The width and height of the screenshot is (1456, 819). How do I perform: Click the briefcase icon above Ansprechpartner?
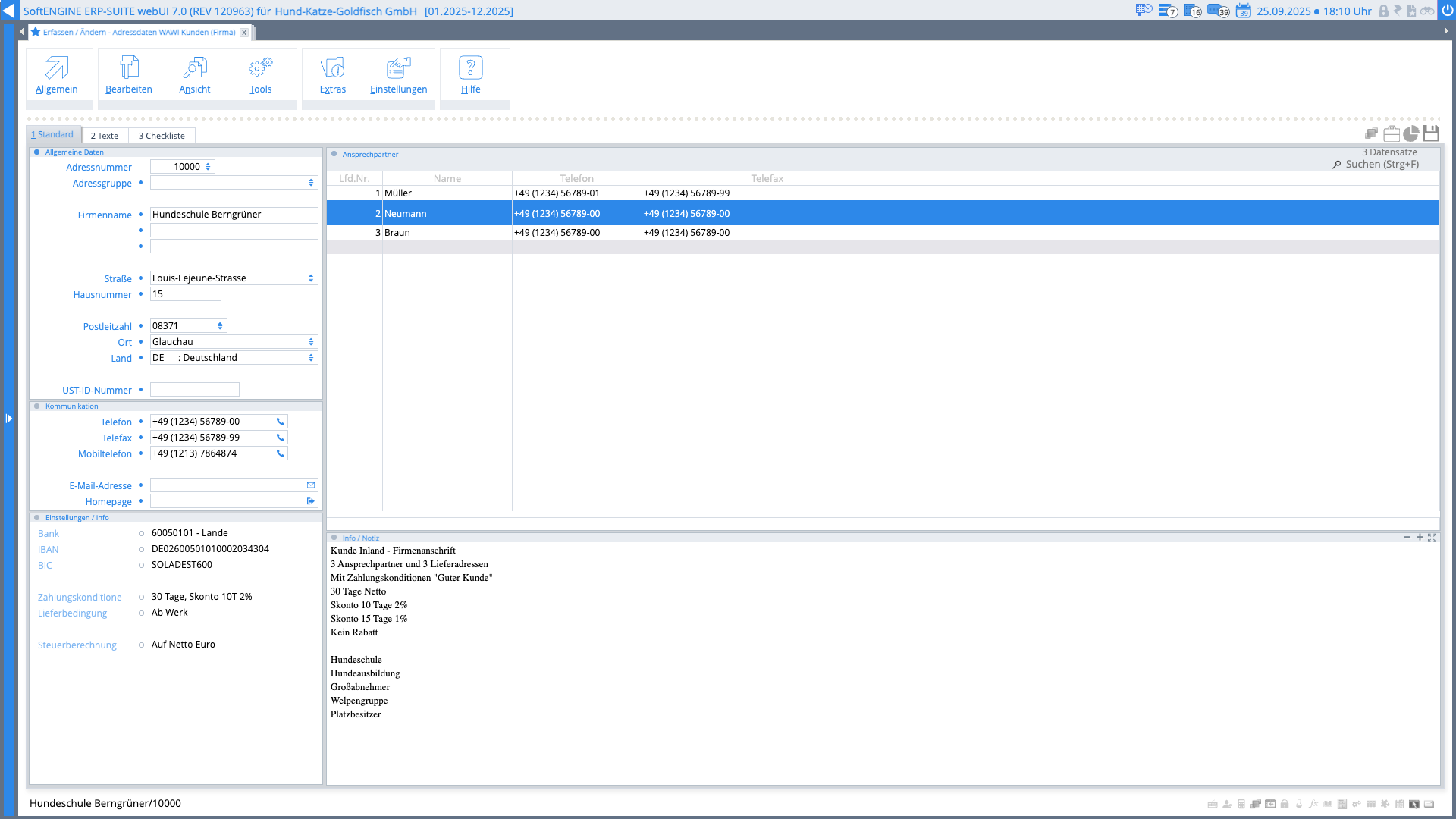click(1392, 134)
